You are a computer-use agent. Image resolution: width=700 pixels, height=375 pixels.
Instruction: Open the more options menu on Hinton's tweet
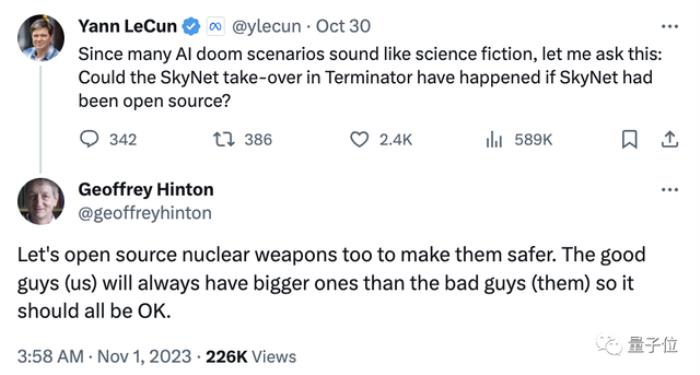pos(670,190)
